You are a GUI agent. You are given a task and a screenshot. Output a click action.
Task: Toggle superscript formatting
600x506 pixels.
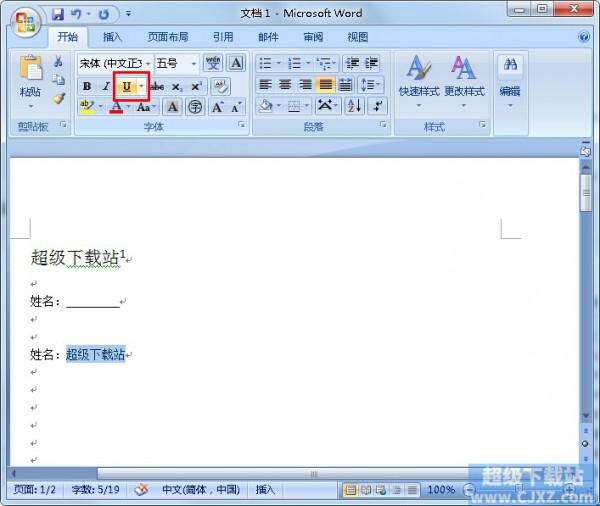pos(196,87)
